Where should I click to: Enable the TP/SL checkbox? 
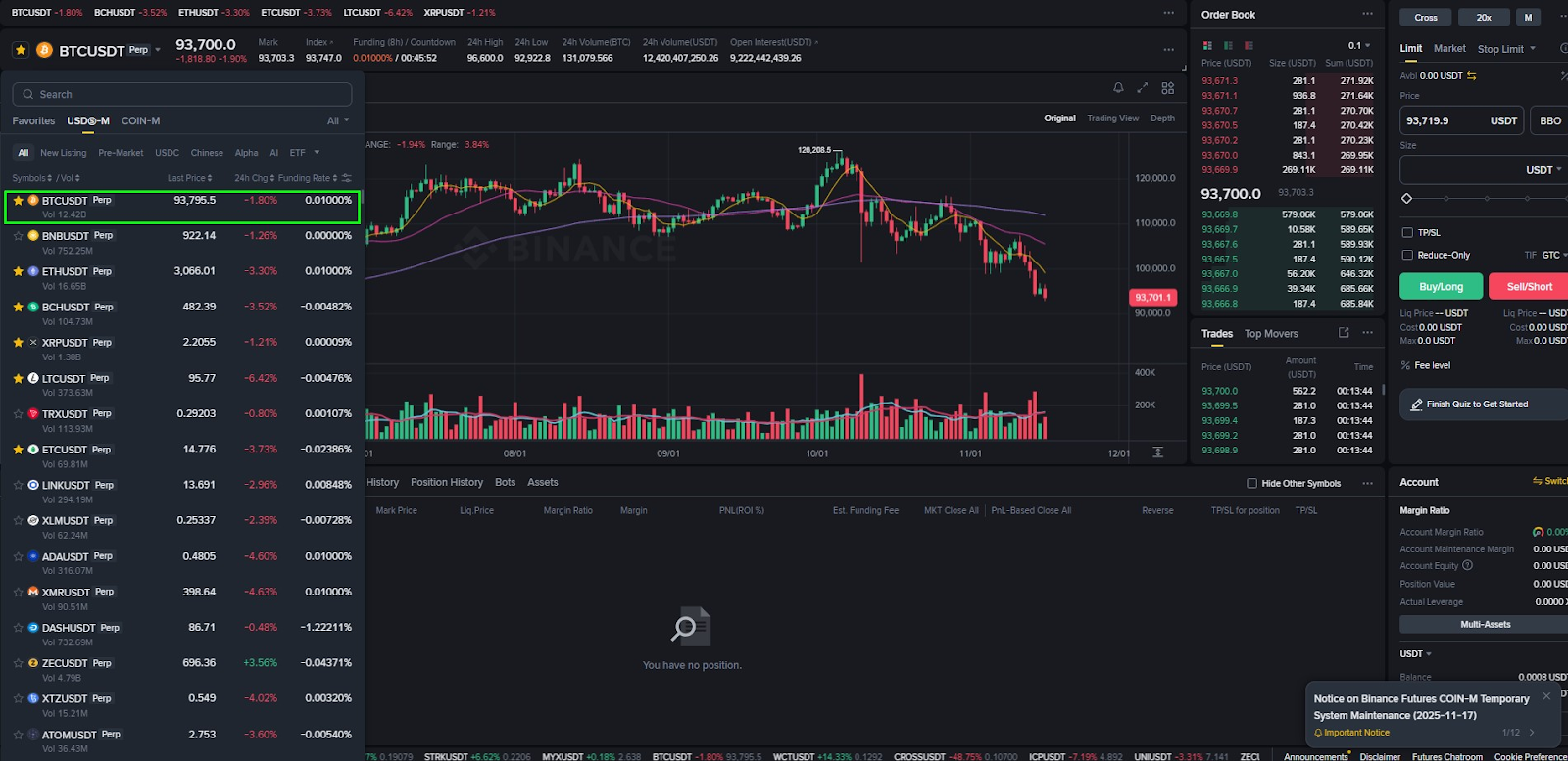click(x=1407, y=233)
